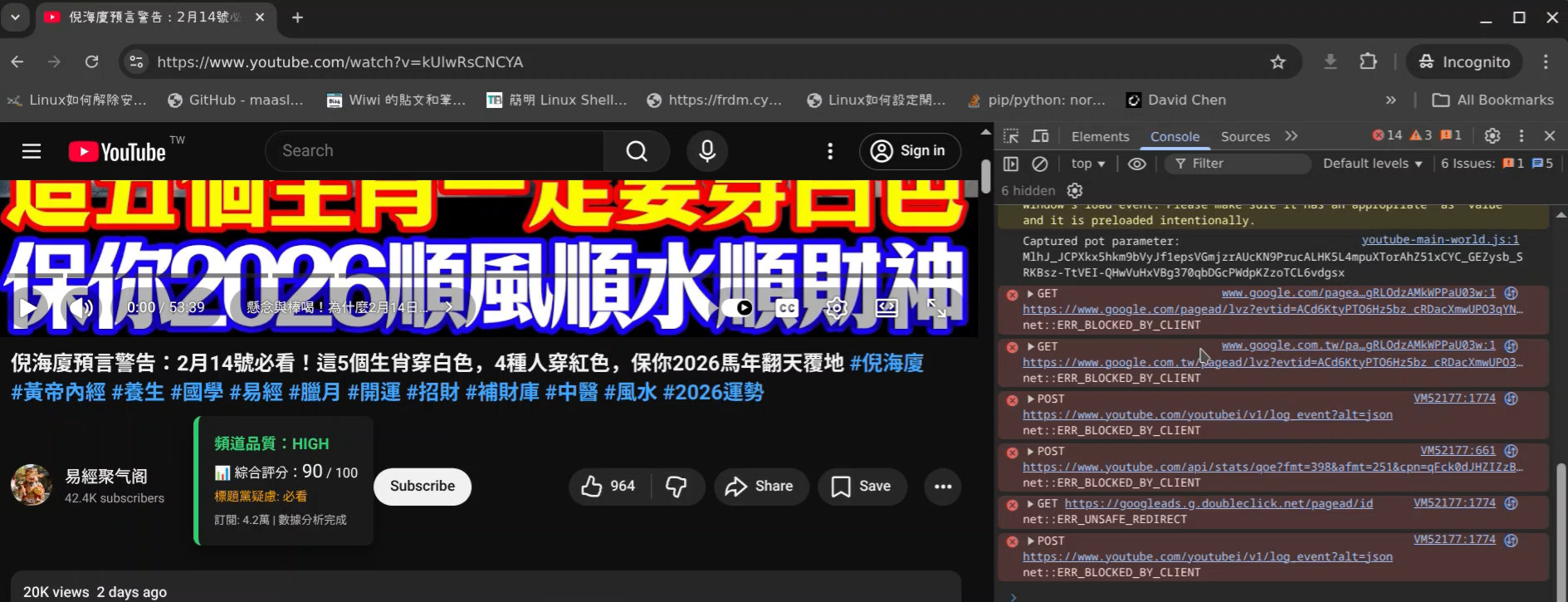This screenshot has height=602, width=1568.
Task: Expand the first GET pagead error
Action: (1031, 294)
